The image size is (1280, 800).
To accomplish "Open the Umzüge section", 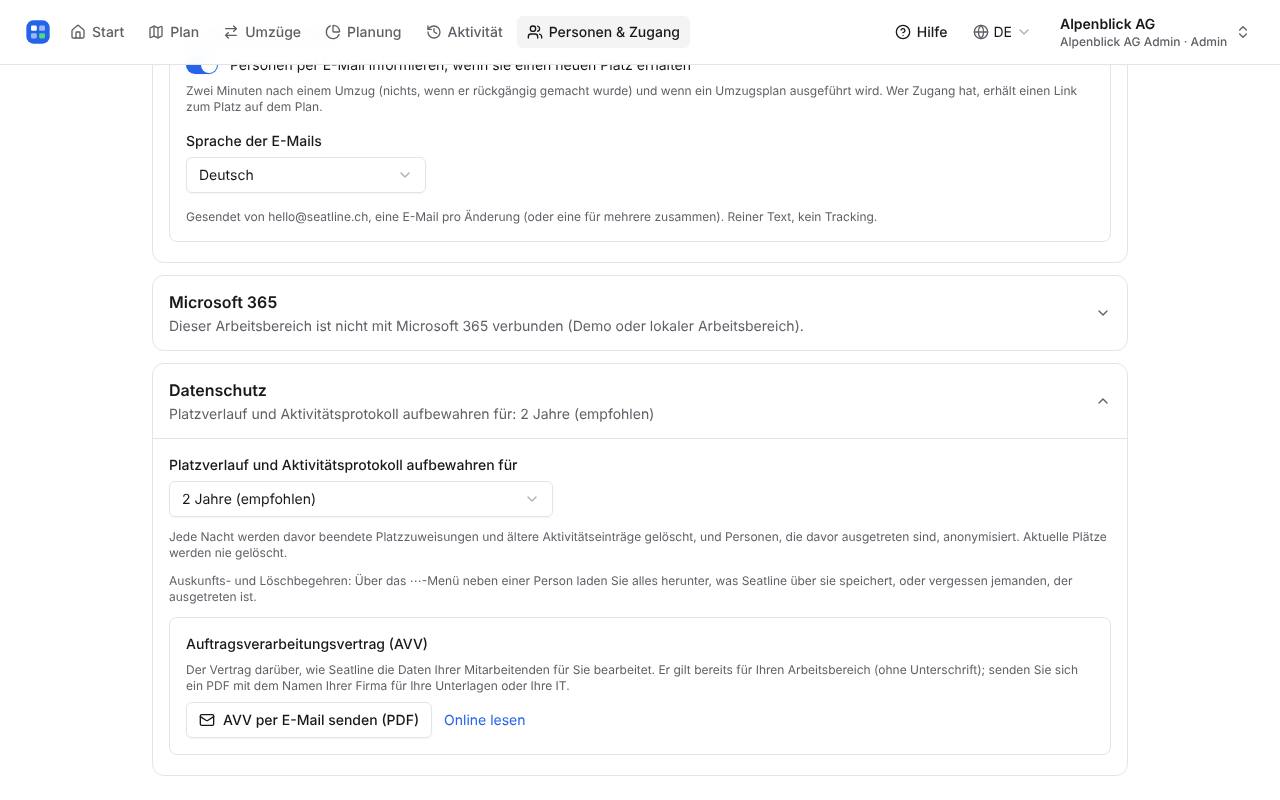I will (x=262, y=32).
